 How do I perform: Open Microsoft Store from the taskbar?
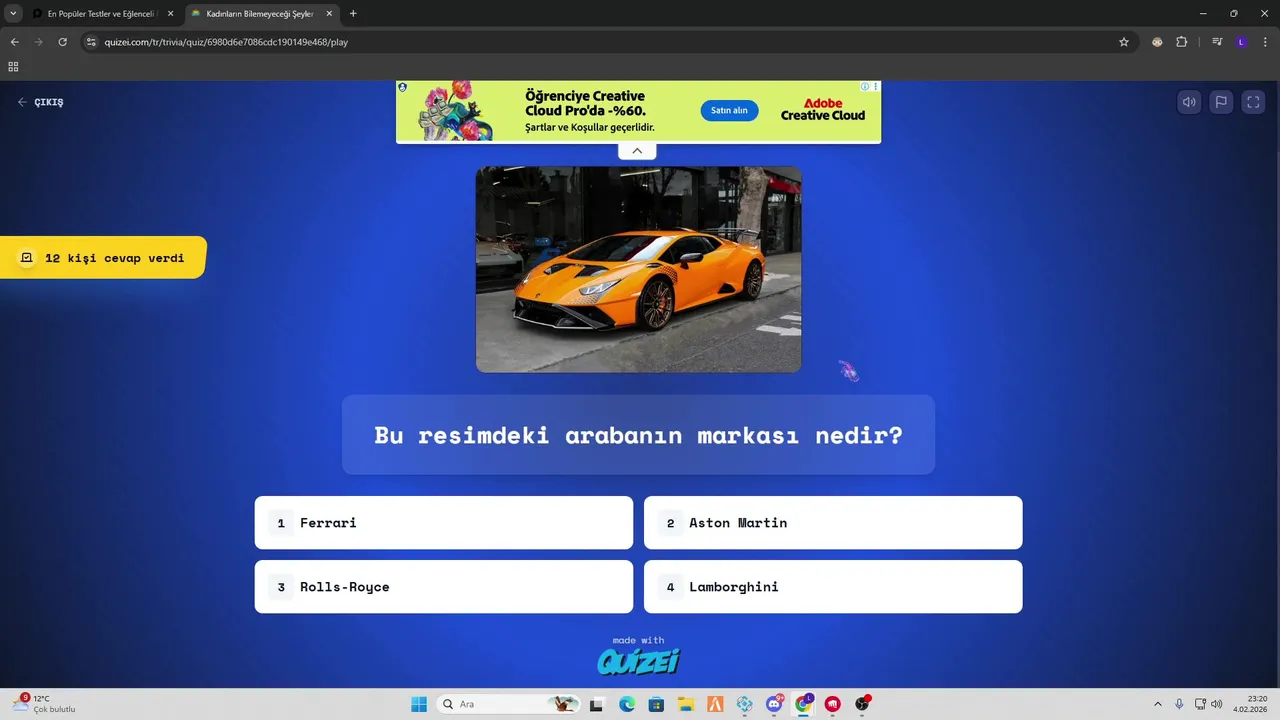coord(657,704)
